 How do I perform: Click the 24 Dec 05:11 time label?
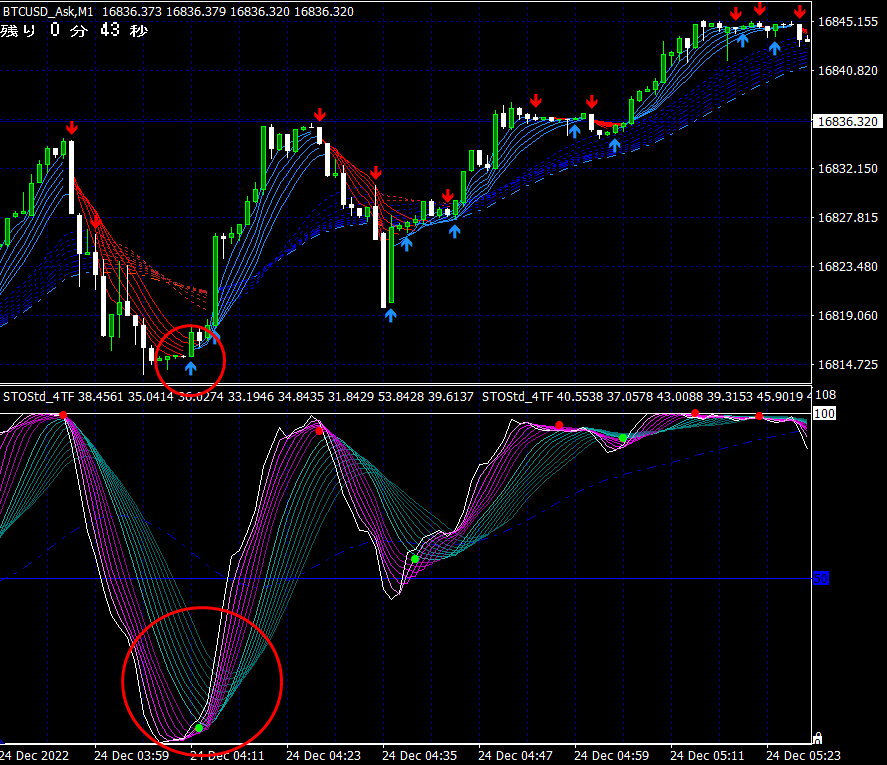point(707,756)
